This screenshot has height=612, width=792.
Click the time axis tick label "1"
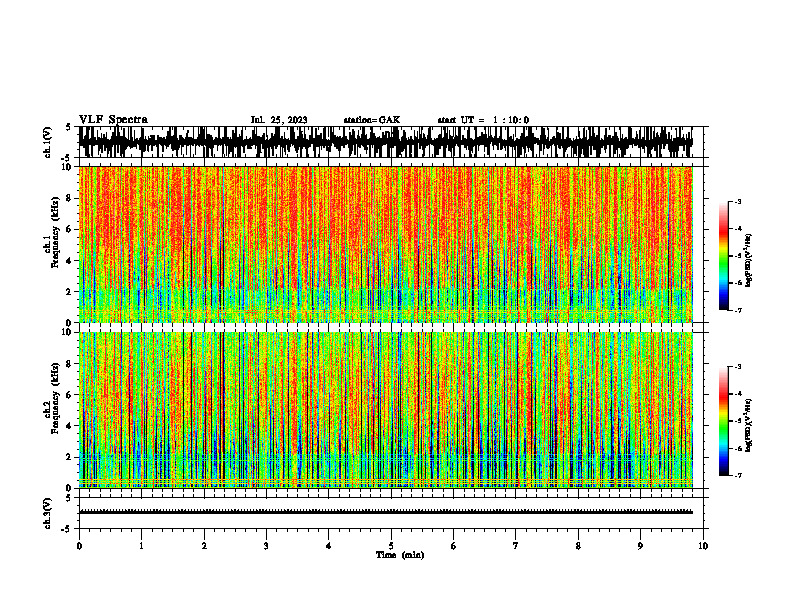(141, 546)
